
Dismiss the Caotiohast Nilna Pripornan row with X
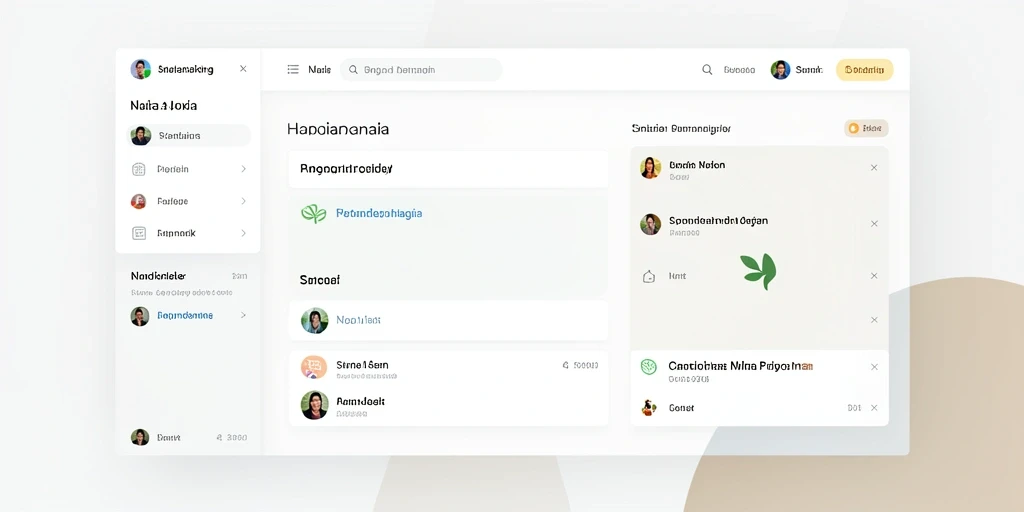pyautogui.click(x=874, y=367)
